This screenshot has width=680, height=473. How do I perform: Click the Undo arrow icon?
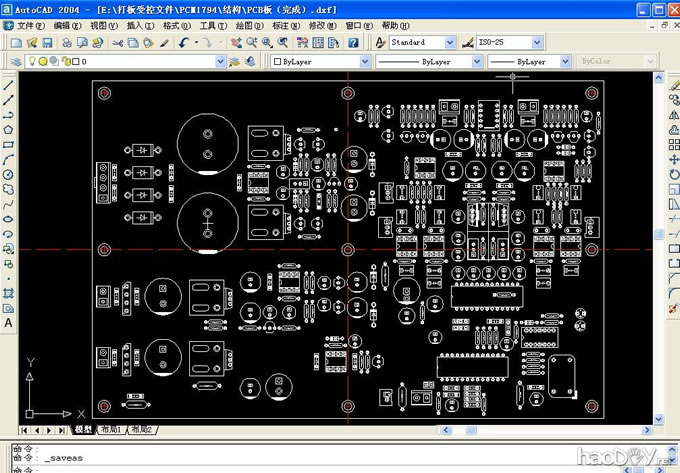tap(185, 43)
